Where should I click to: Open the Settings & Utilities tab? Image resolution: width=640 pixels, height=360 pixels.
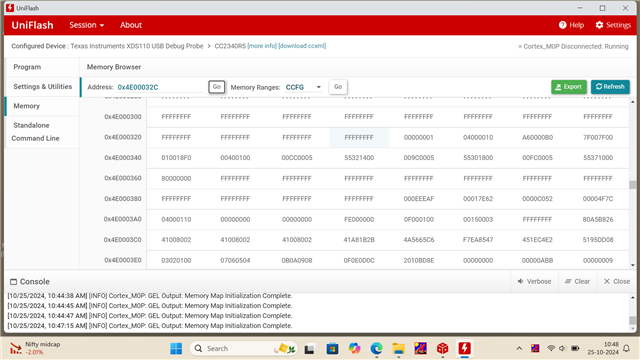click(42, 87)
